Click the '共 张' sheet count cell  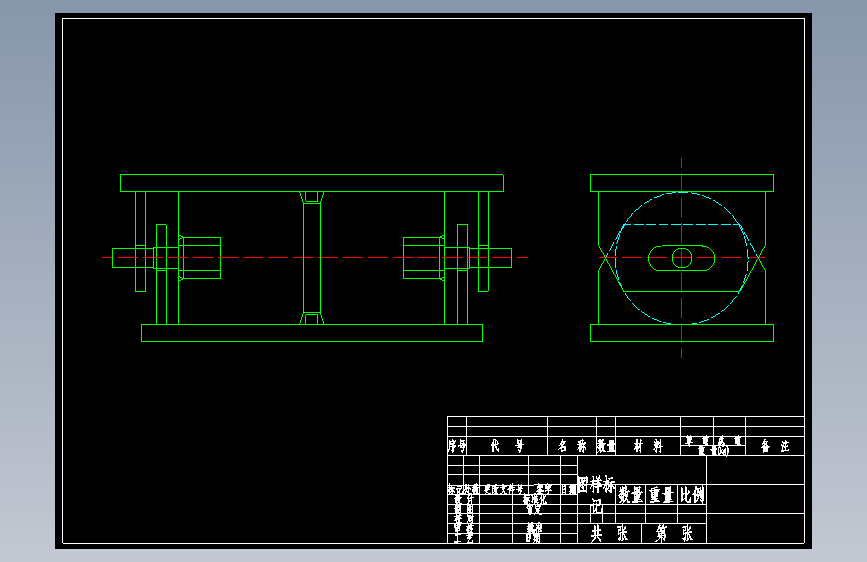point(609,533)
